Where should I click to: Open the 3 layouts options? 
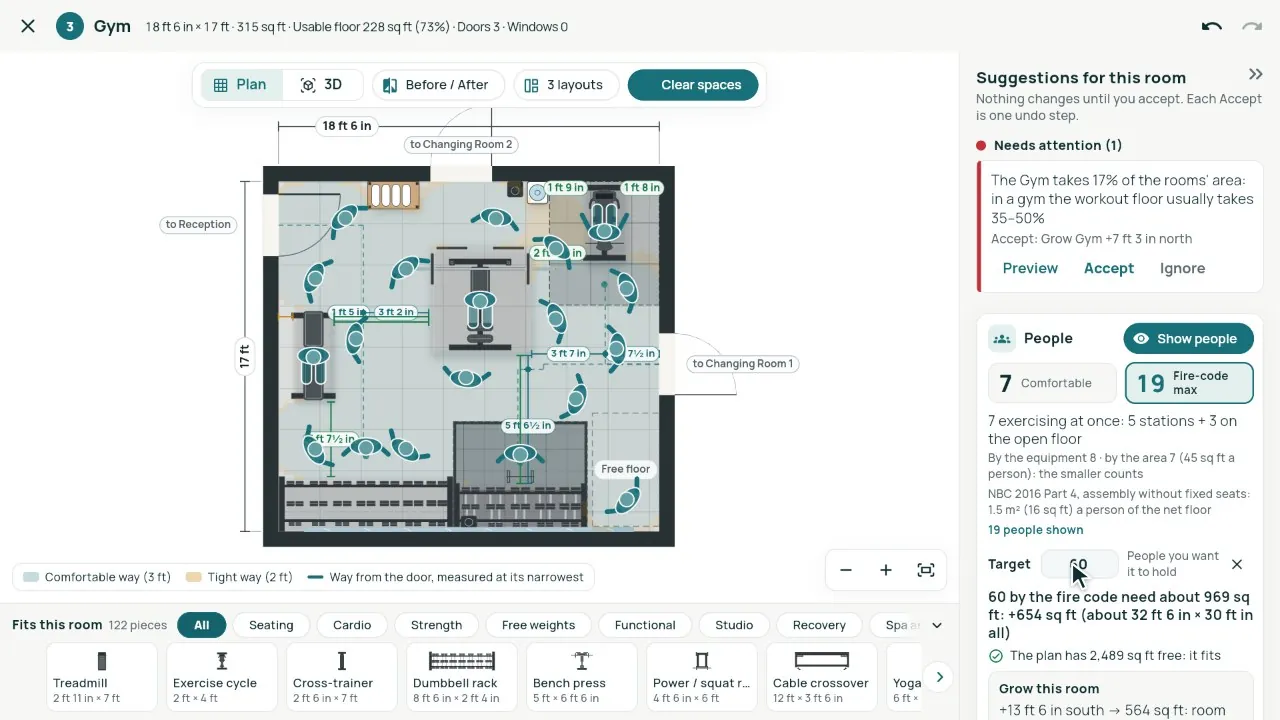(x=565, y=85)
